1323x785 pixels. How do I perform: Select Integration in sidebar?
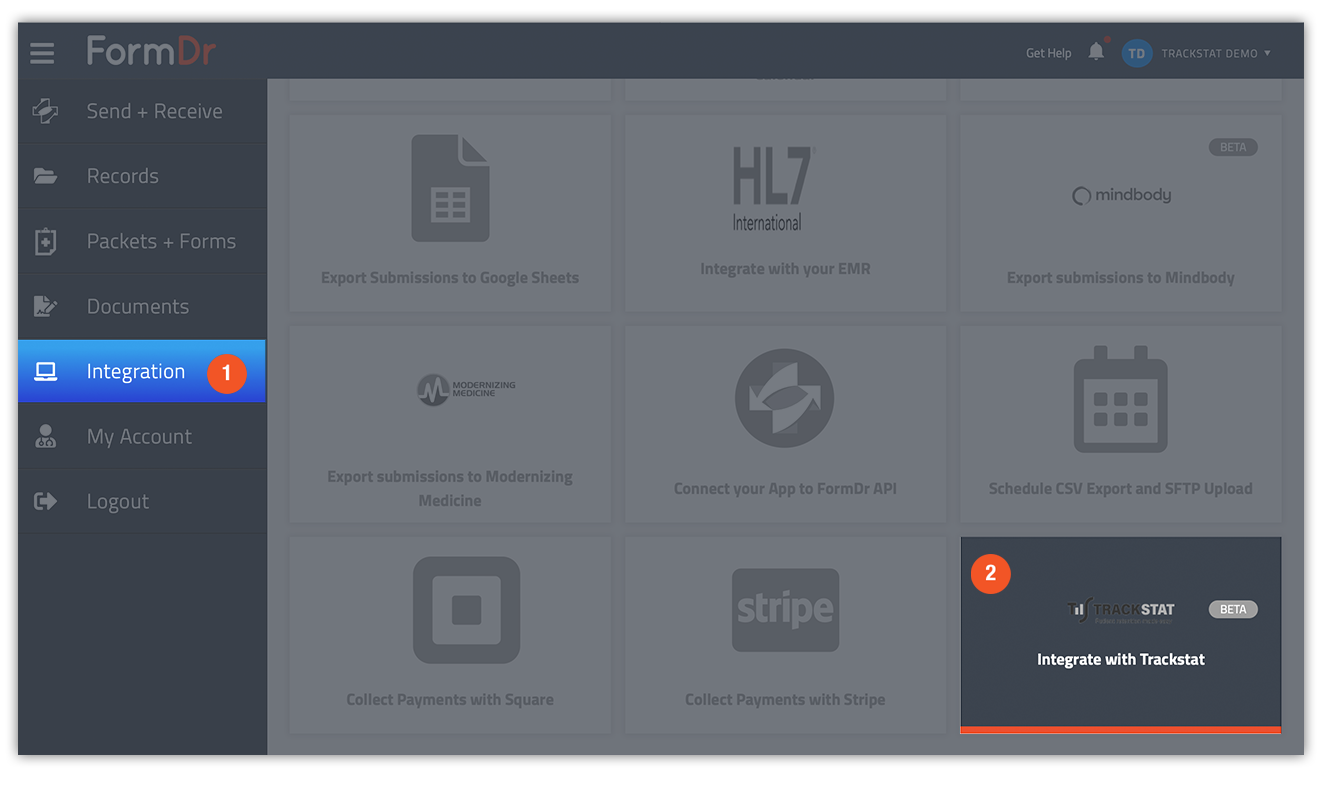point(142,371)
